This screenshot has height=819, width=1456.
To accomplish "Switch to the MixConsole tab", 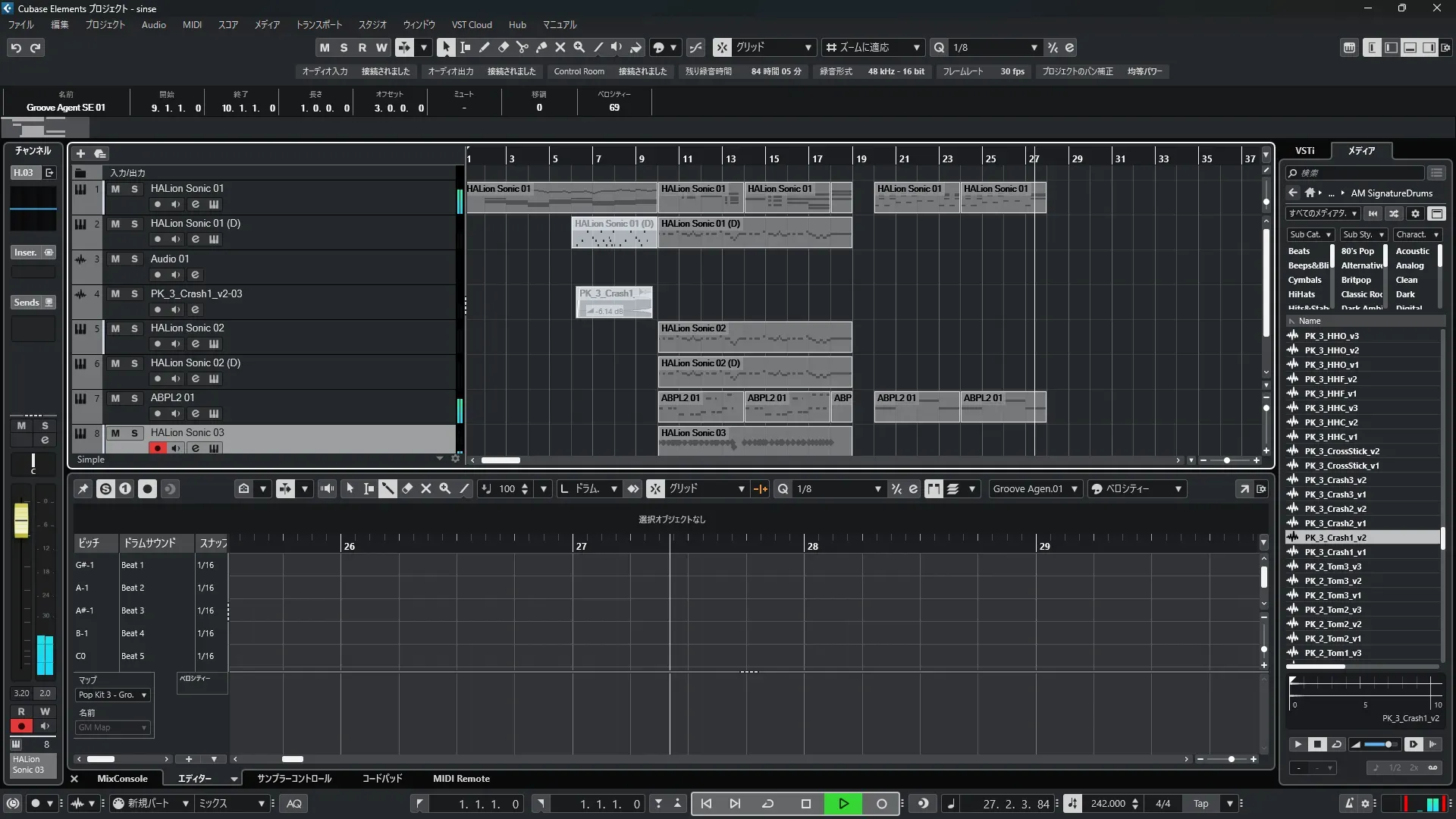I will point(122,779).
